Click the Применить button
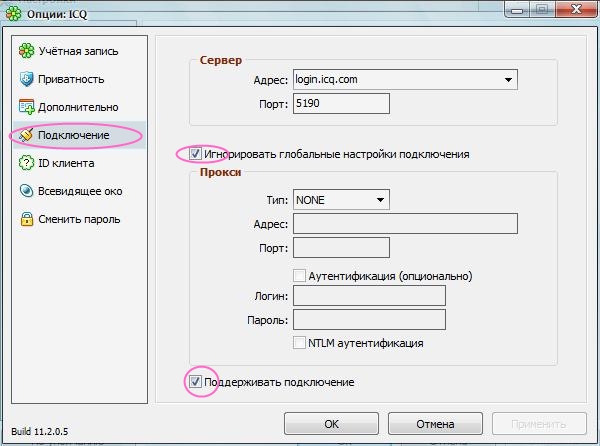 [x=539, y=423]
